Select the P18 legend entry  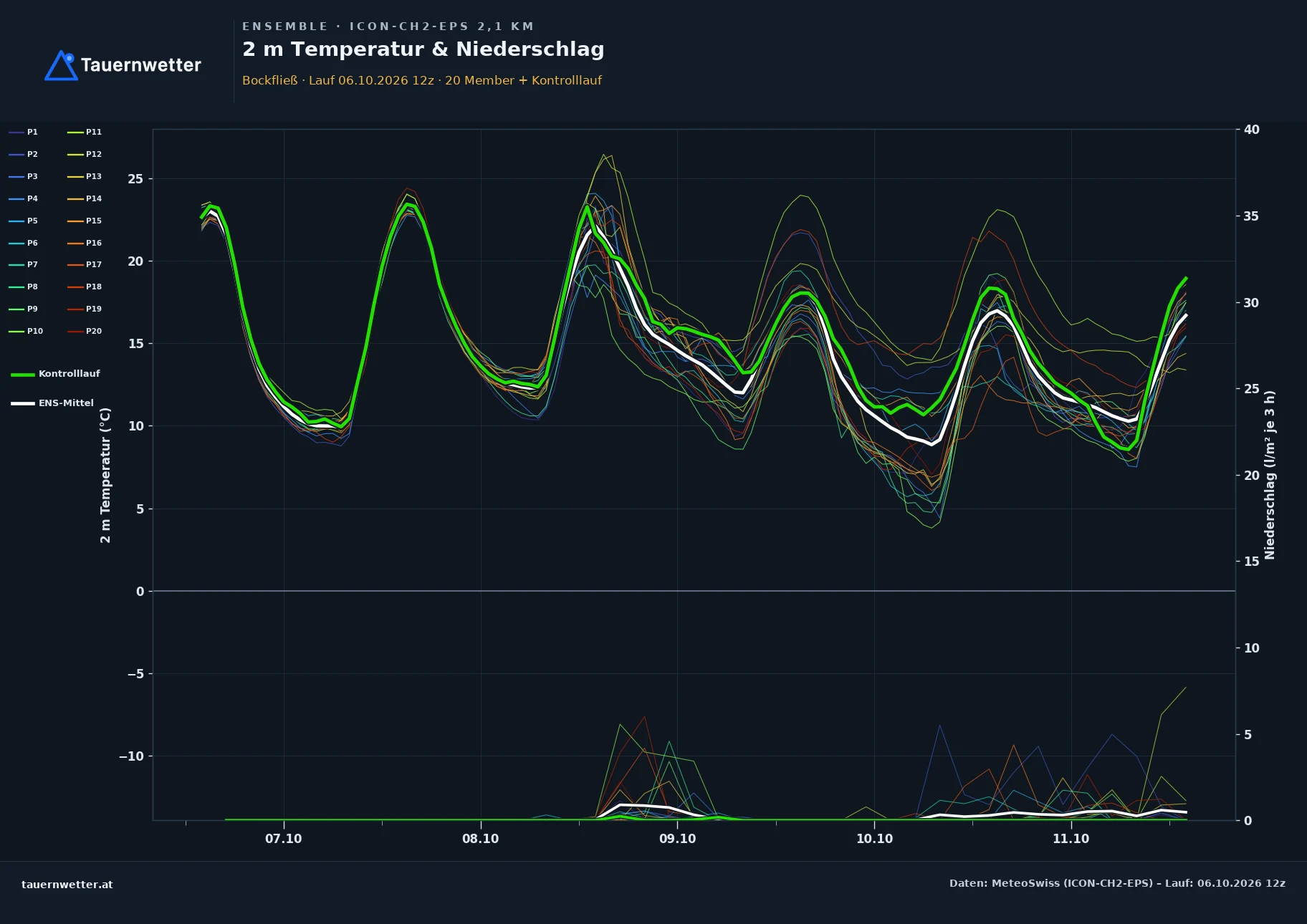[85, 287]
